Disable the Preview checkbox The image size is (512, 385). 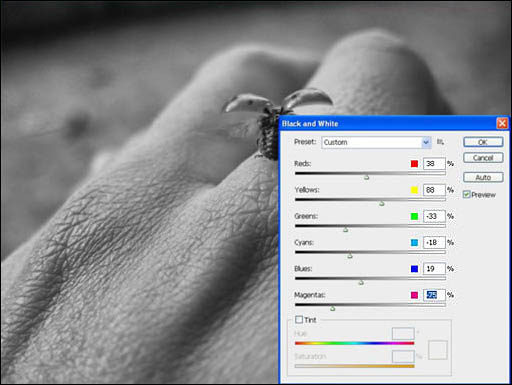coord(467,194)
